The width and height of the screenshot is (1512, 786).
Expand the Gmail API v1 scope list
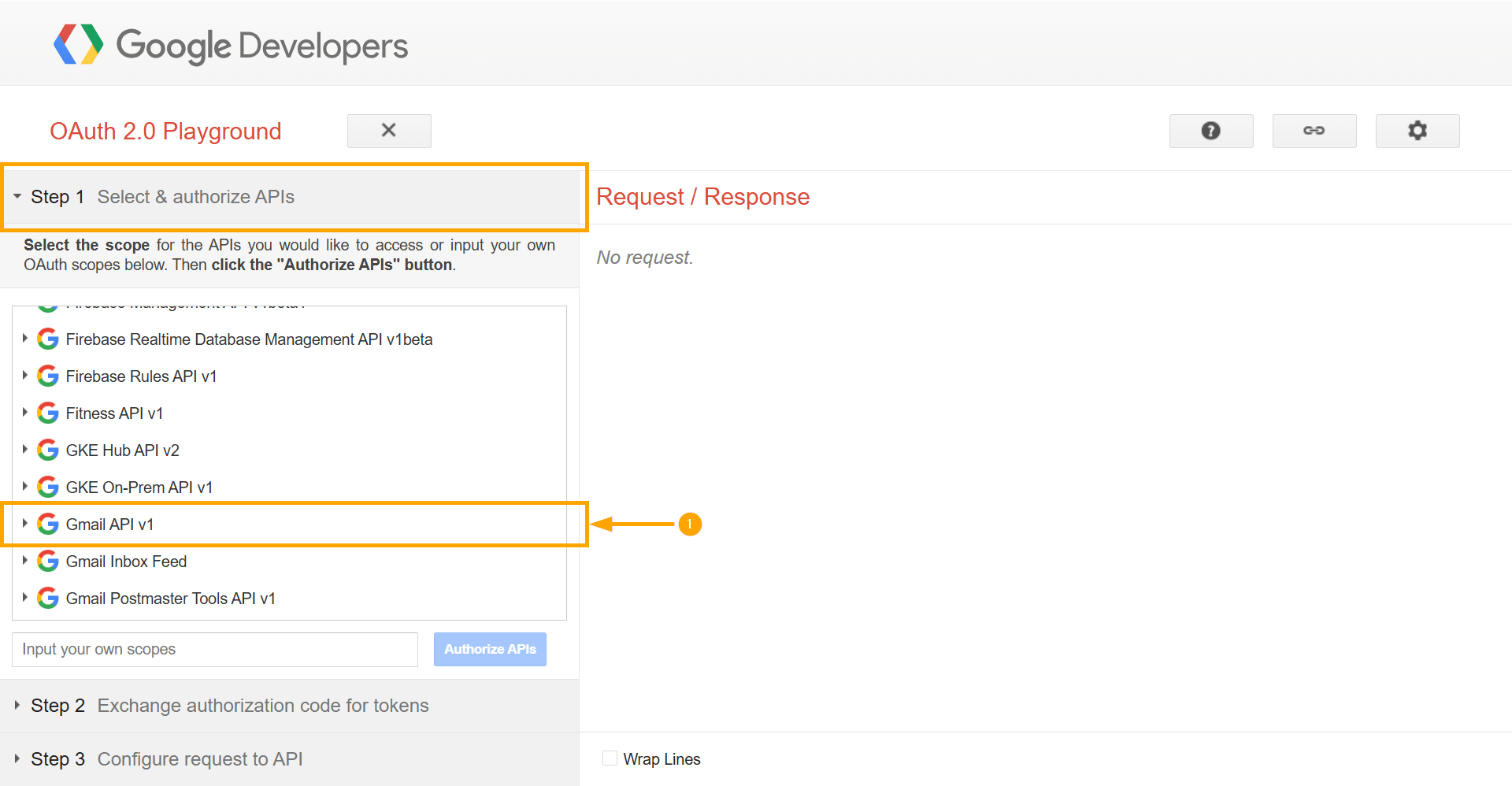pos(24,524)
